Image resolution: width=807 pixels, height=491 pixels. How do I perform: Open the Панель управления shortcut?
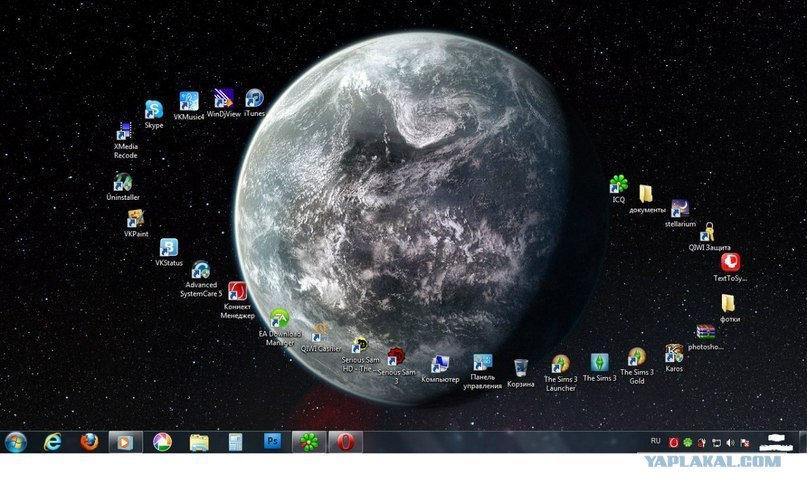coord(482,363)
